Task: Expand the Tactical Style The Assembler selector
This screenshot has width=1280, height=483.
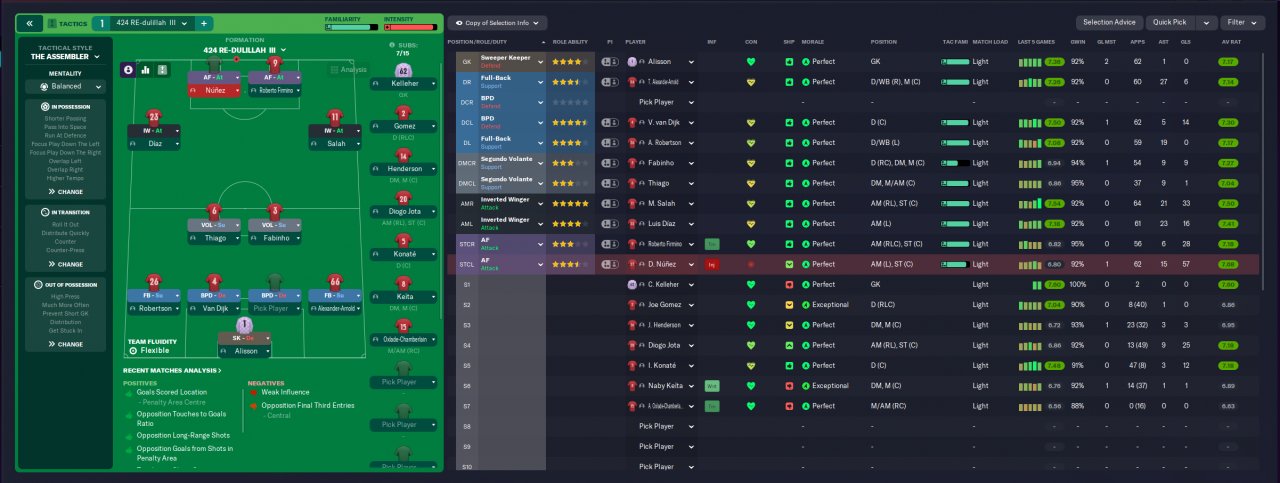Action: click(65, 57)
